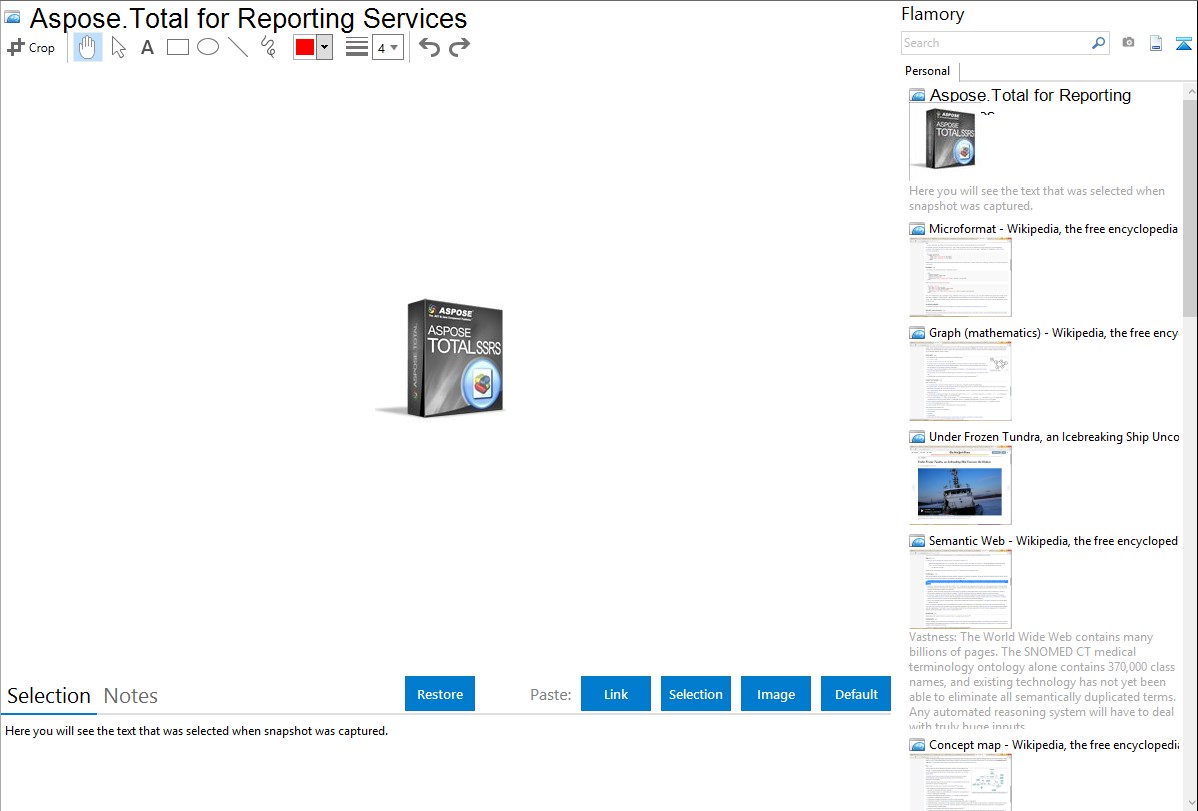Click the icon next to Microformat entry
Viewport: 1198px width, 811px height.
point(917,229)
